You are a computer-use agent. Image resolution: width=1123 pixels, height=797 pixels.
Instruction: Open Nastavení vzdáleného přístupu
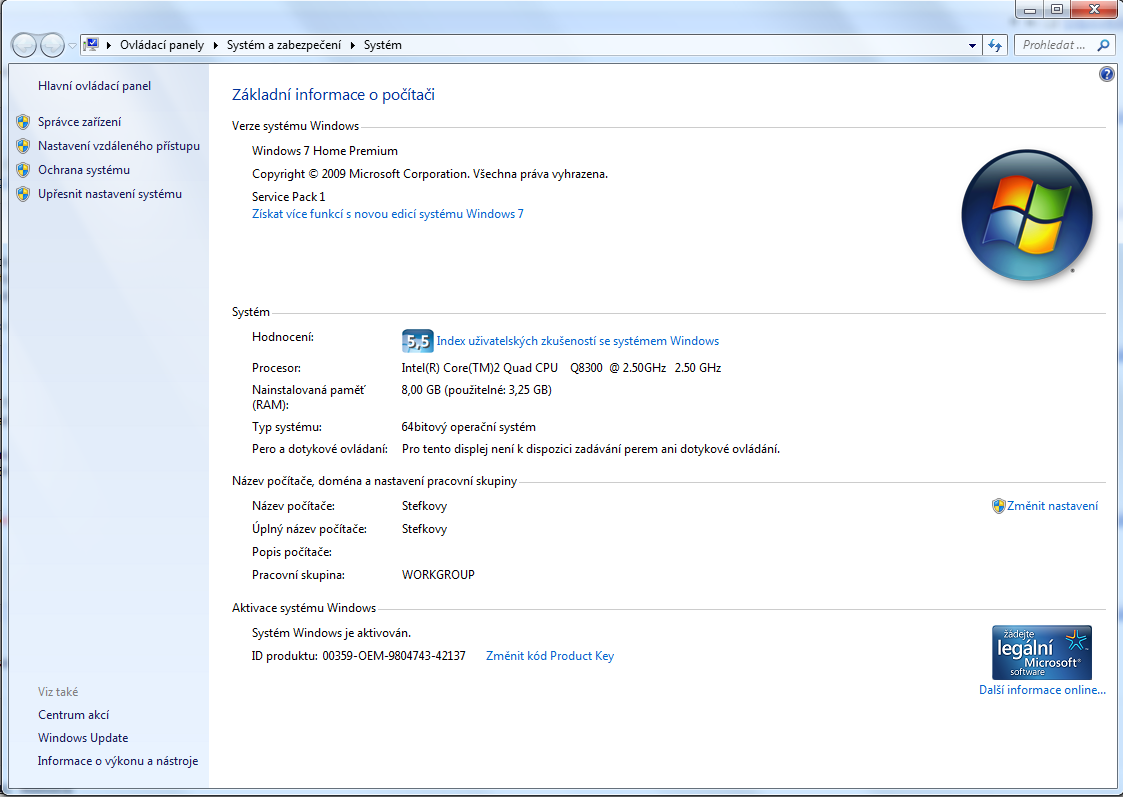click(119, 146)
